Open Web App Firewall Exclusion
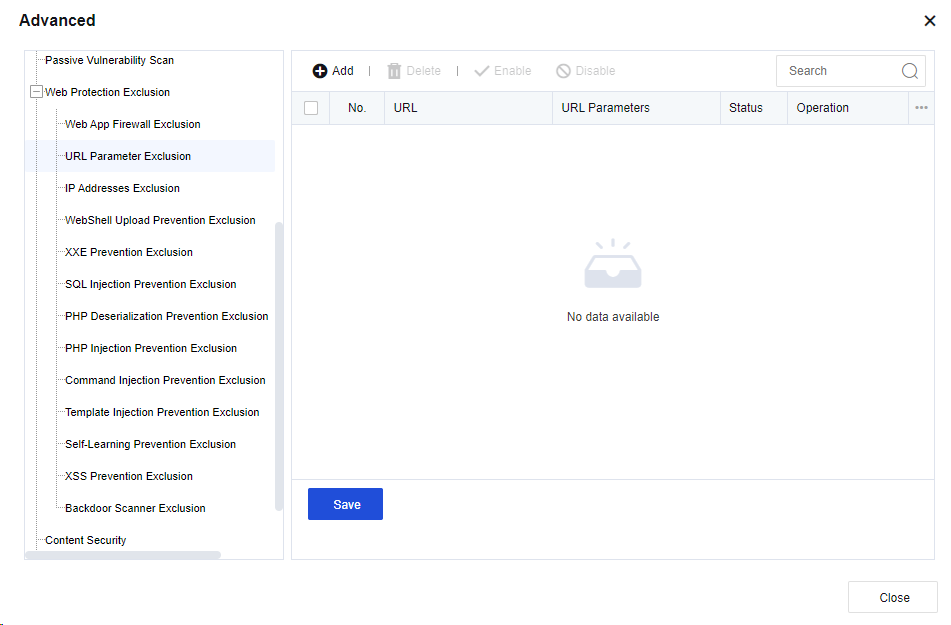This screenshot has height=625, width=951. point(132,124)
